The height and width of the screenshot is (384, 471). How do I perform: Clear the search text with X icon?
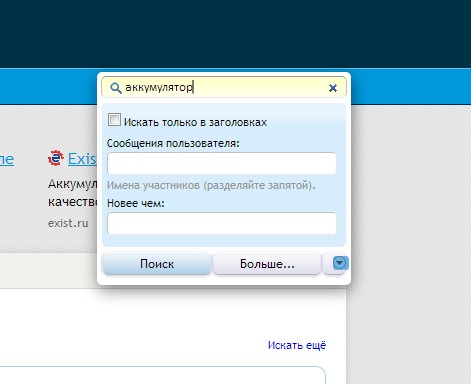pos(333,88)
